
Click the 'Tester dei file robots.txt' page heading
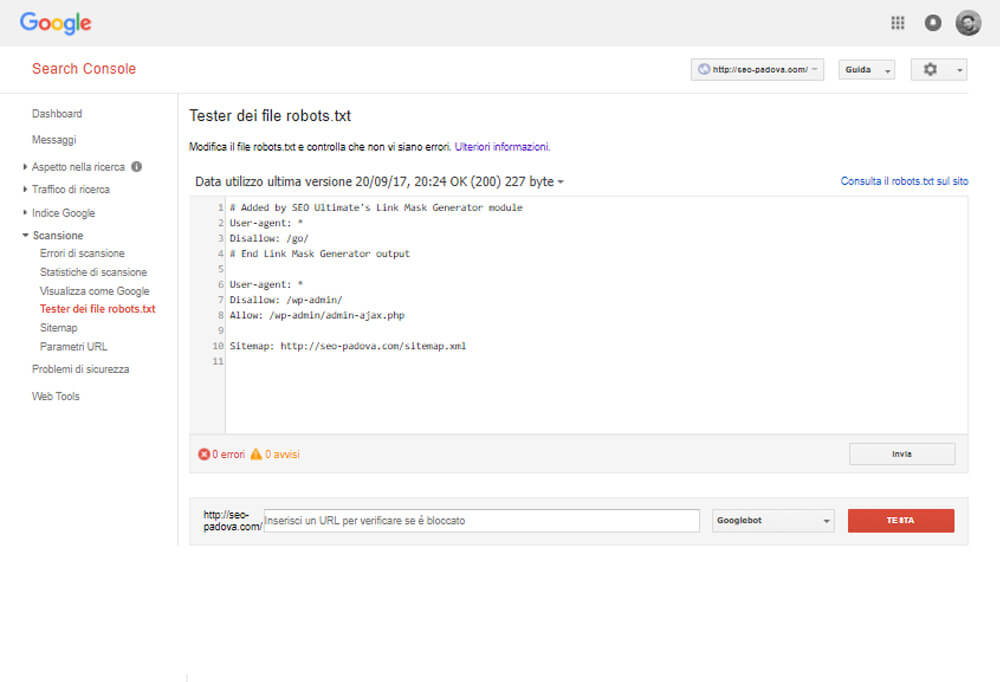tap(270, 115)
